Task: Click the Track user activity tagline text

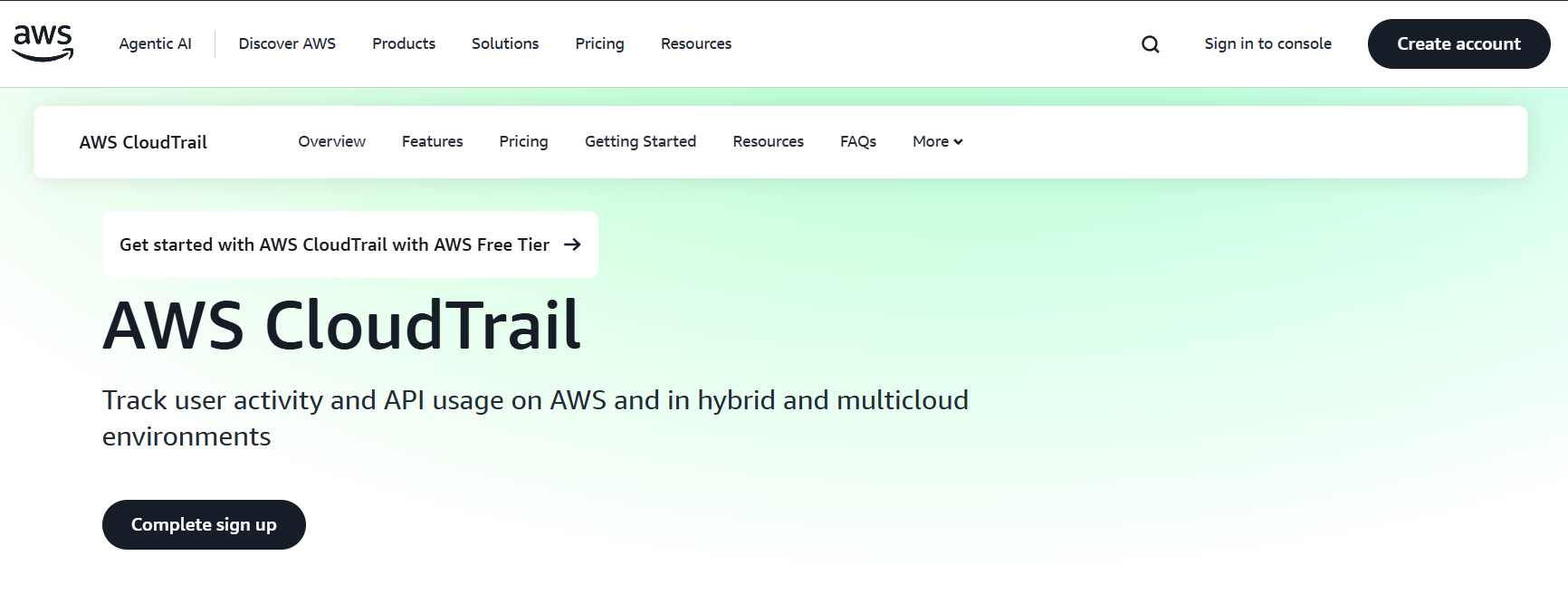Action: (535, 418)
